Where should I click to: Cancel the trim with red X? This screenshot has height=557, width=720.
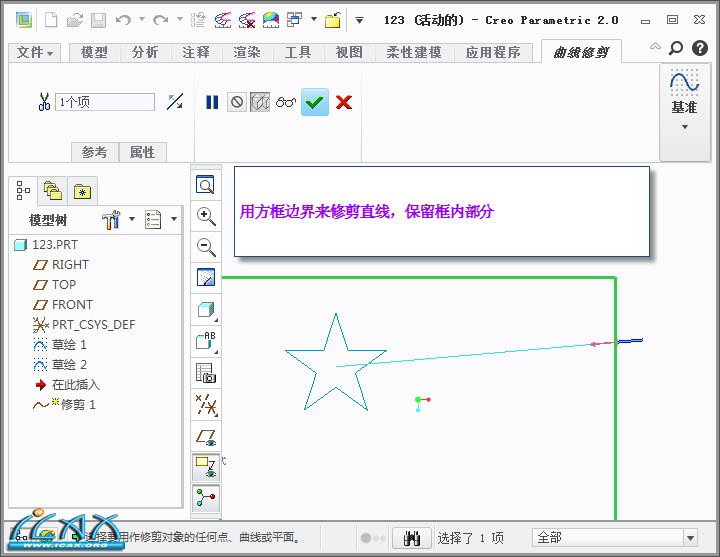344,102
